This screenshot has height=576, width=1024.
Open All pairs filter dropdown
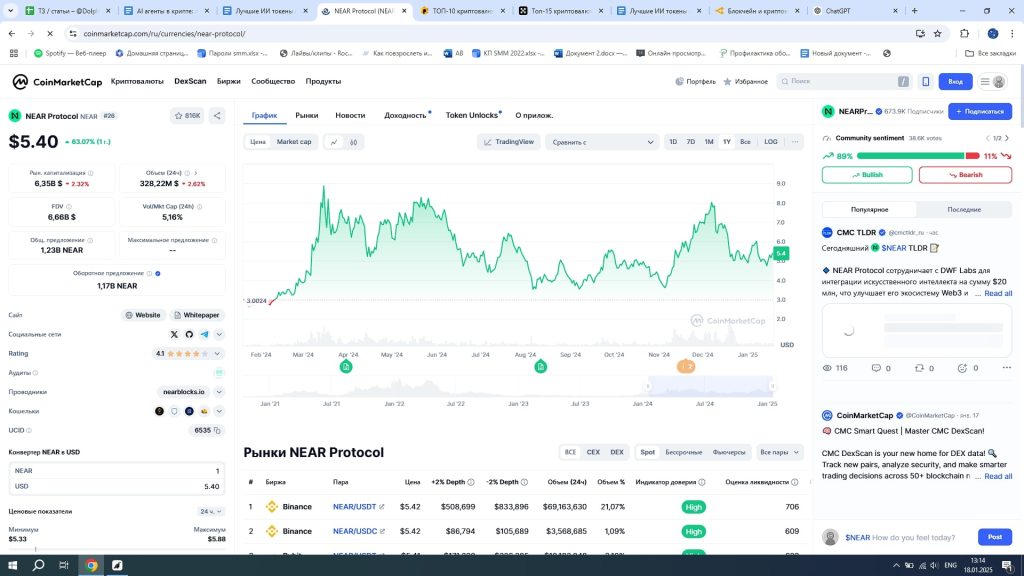(x=779, y=452)
